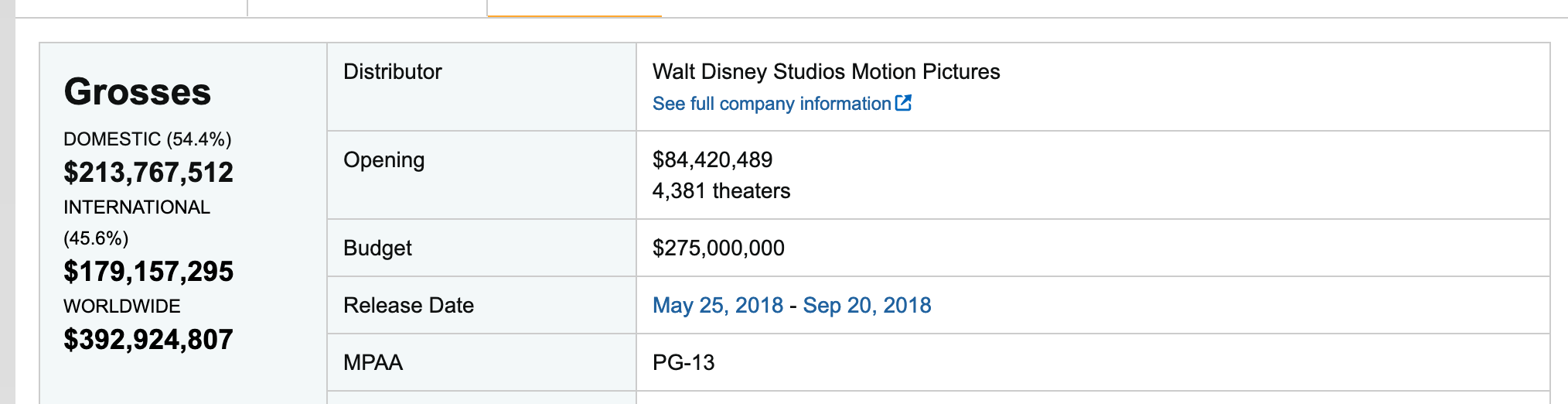
Task: Click the opening amount $84,420,489
Action: point(712,160)
